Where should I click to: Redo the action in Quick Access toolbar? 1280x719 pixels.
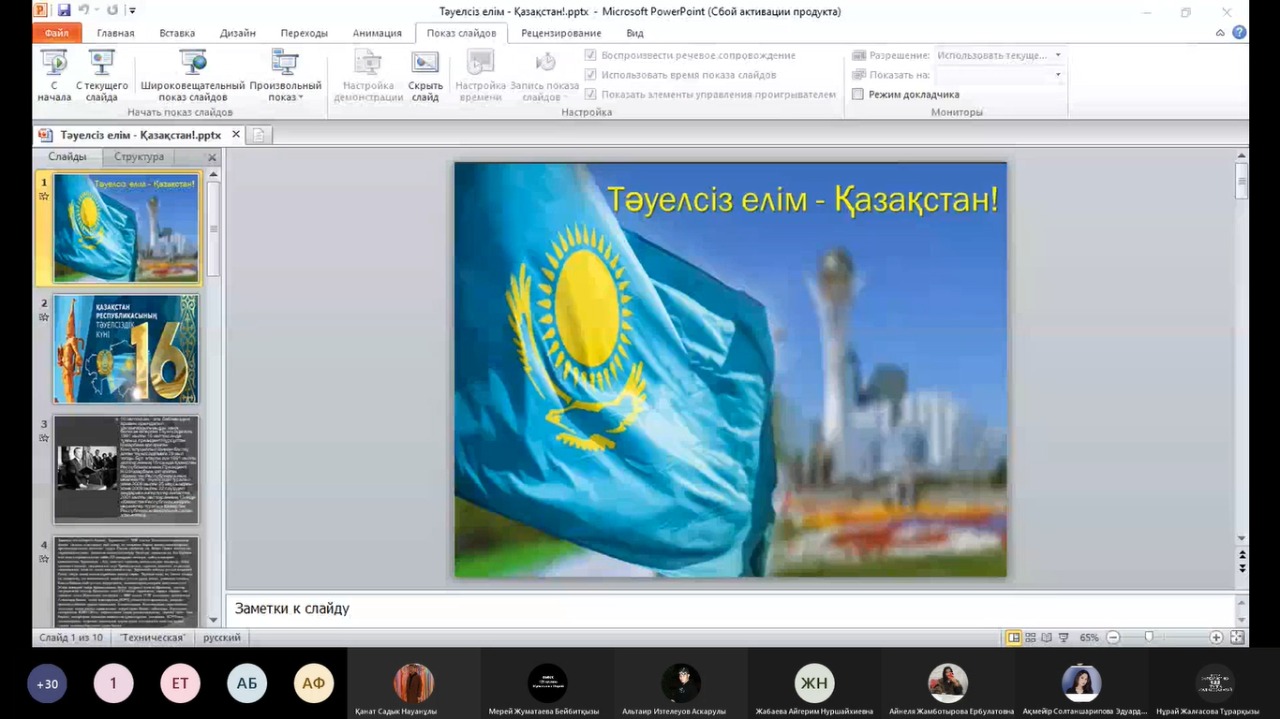(111, 11)
